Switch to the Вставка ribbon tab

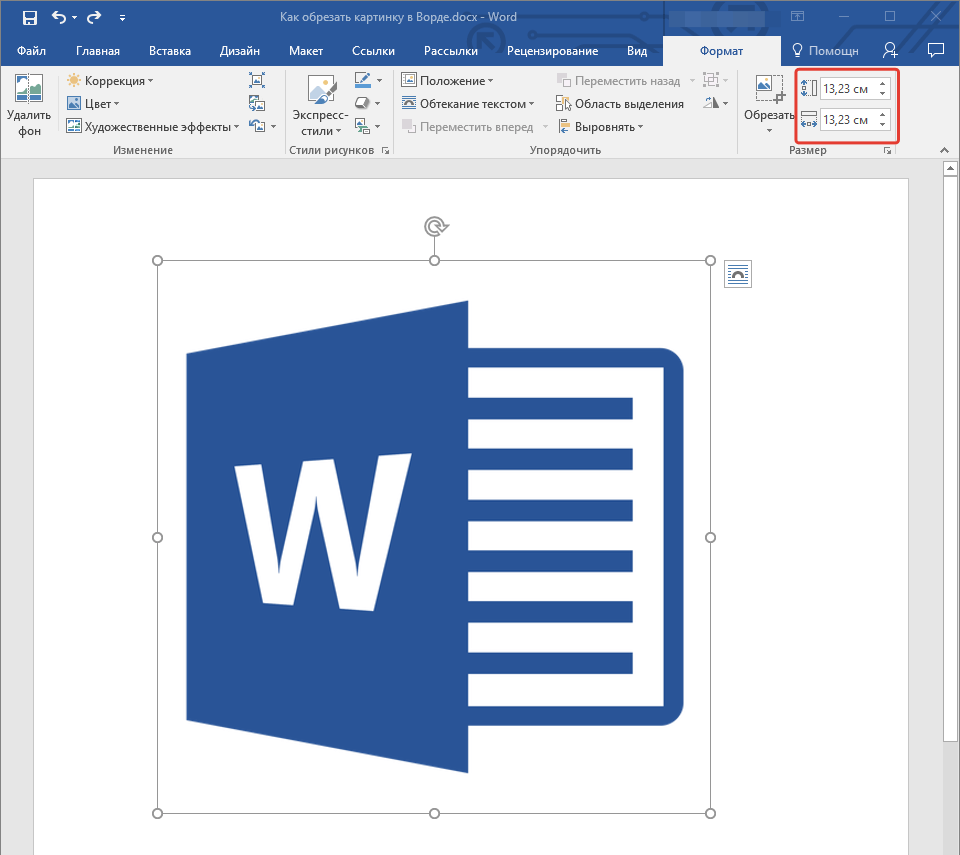click(170, 51)
